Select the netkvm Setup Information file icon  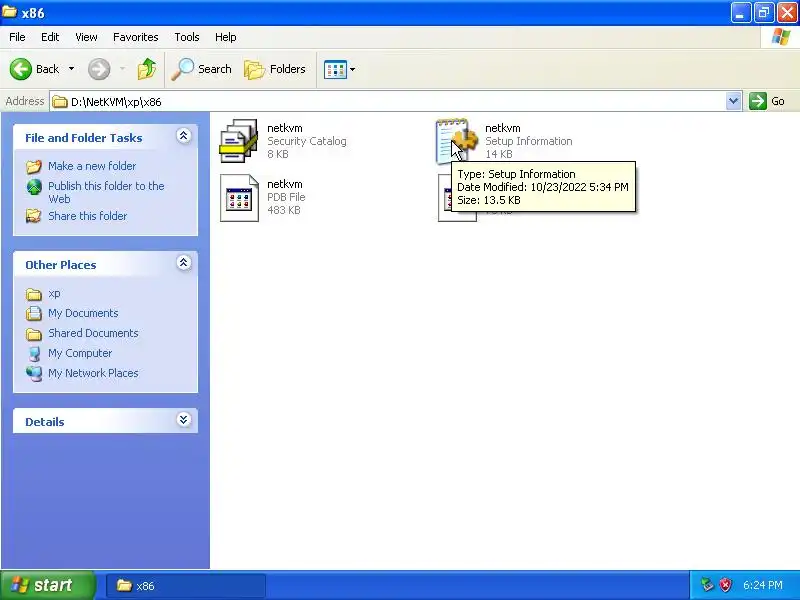pos(457,141)
